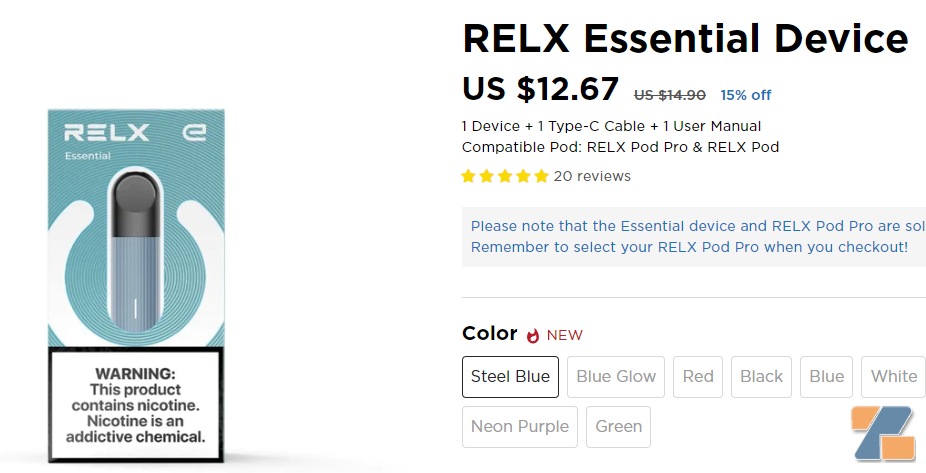This screenshot has width=926, height=473.
Task: Click the RELX Essential Device title
Action: 685,39
